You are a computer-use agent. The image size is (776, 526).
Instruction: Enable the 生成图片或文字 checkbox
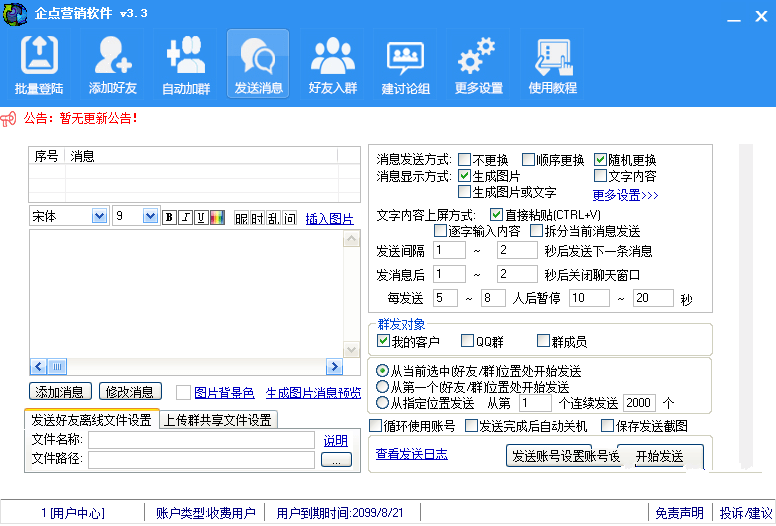tap(464, 191)
